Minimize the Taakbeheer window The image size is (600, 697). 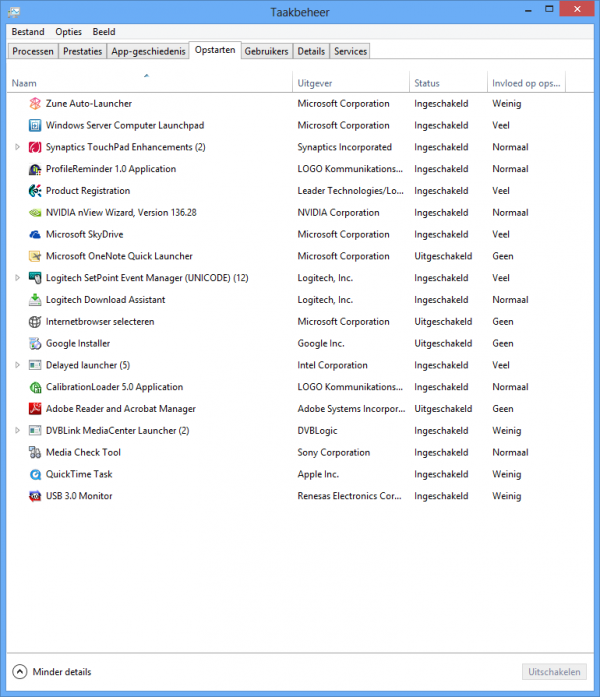528,9
